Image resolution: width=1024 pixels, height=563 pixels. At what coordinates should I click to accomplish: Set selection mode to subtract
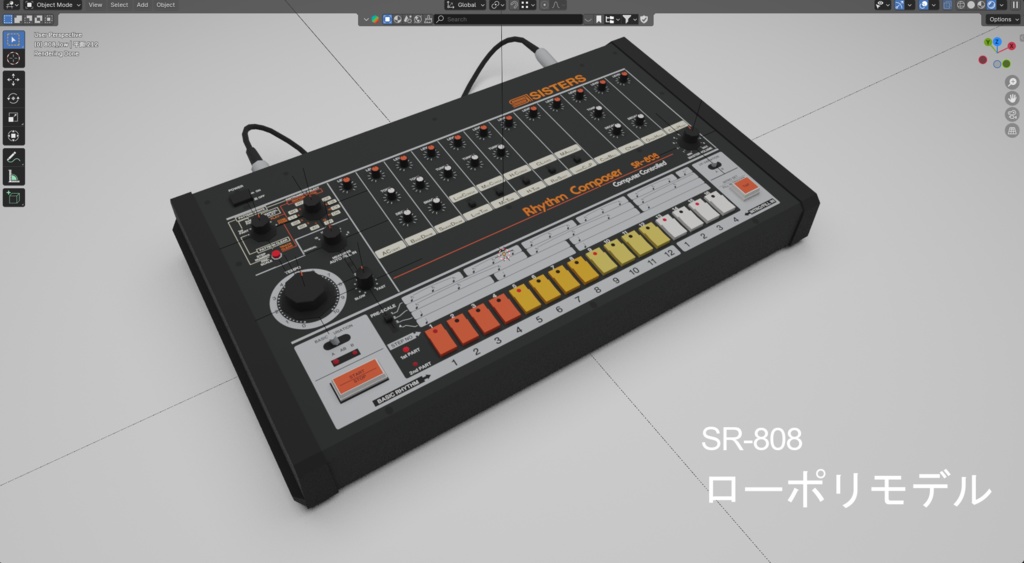(28, 19)
